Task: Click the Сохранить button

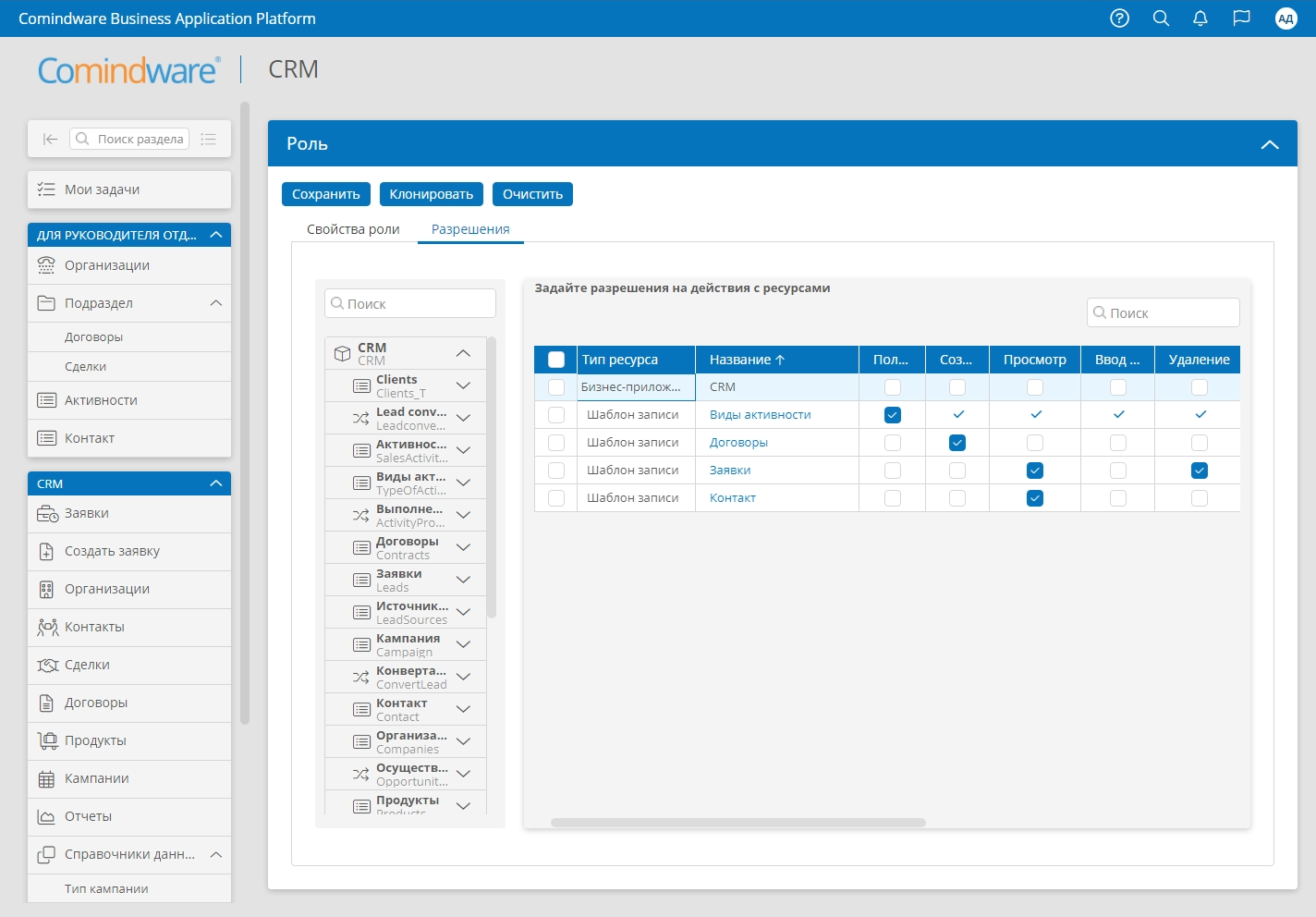Action: (326, 194)
